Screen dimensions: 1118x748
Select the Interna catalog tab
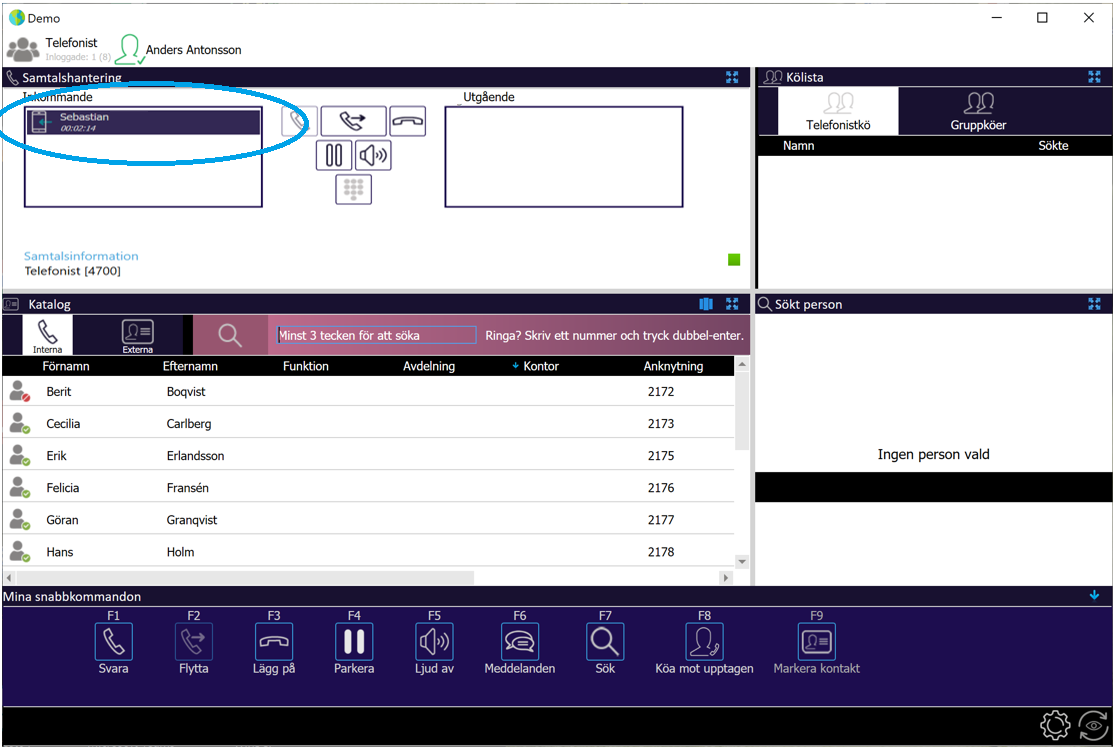[47, 335]
